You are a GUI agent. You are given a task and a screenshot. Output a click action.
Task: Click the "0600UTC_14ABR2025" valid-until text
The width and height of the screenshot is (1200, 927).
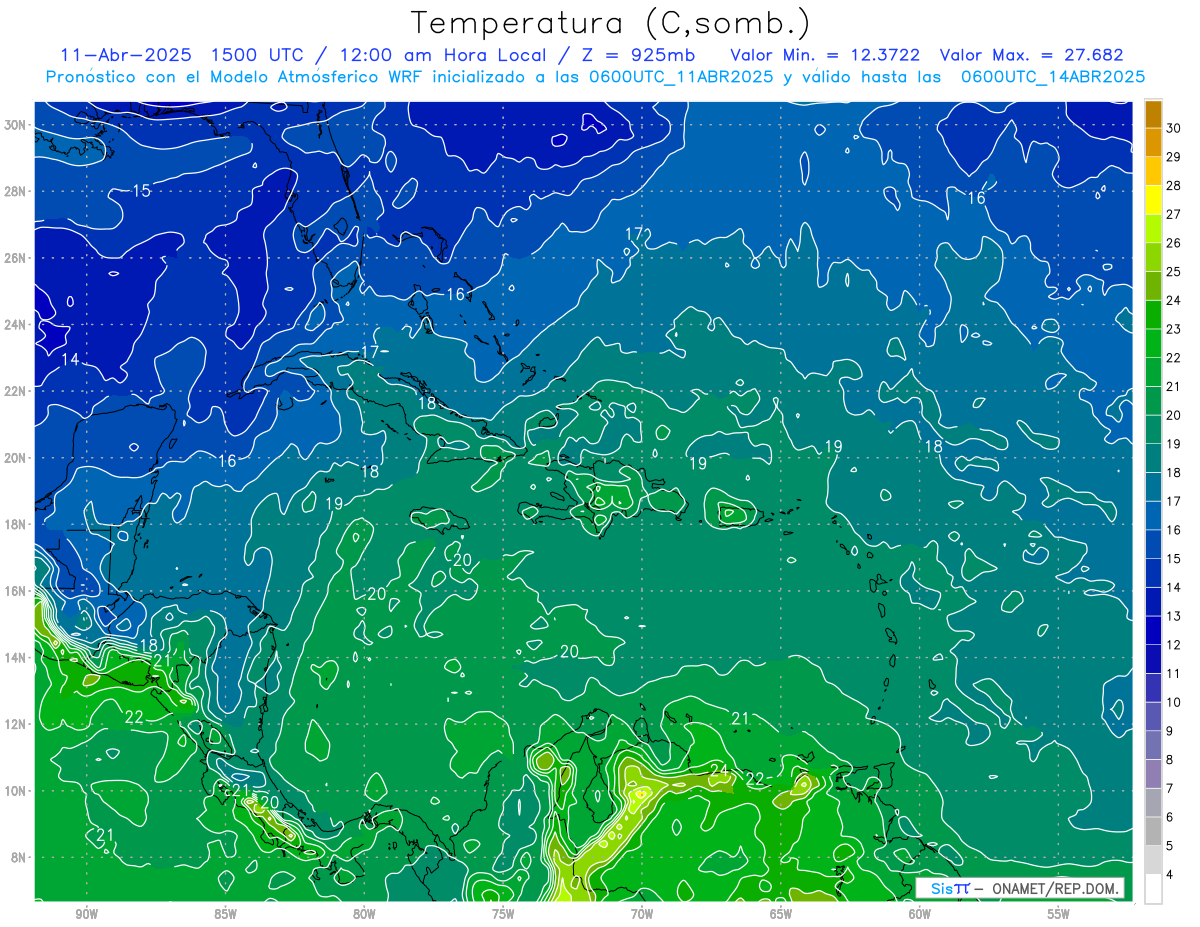[1052, 76]
